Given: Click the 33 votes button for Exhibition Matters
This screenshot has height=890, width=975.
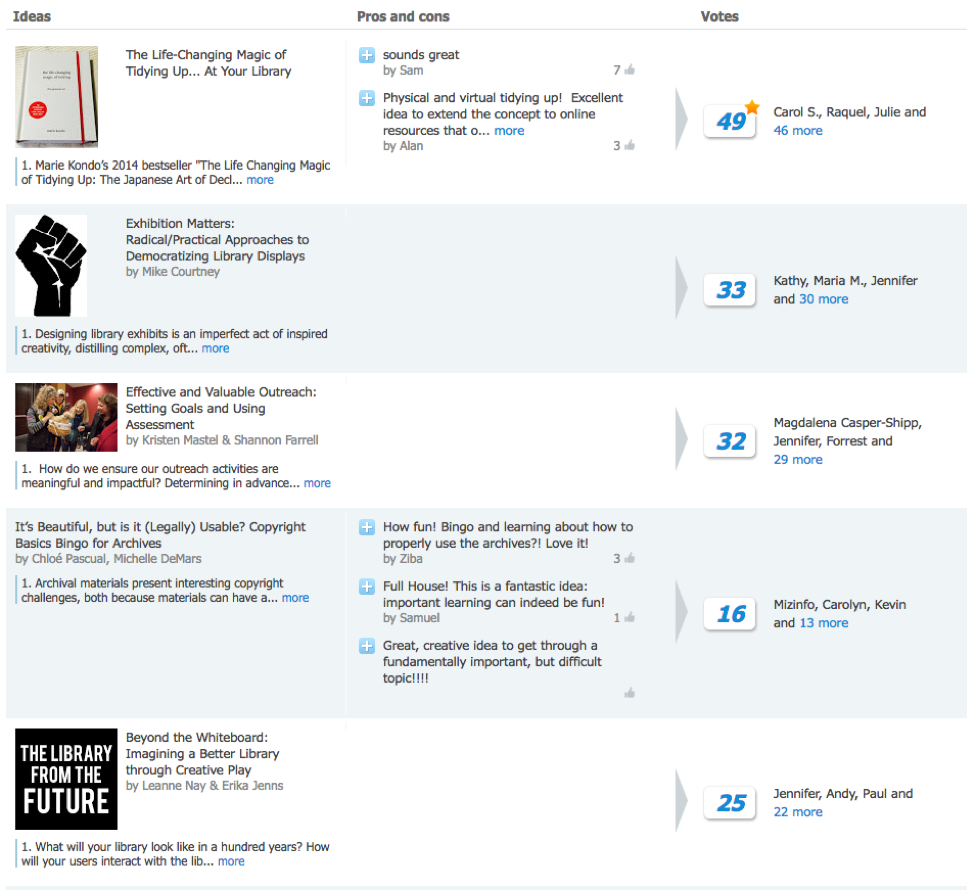Looking at the screenshot, I should point(730,290).
